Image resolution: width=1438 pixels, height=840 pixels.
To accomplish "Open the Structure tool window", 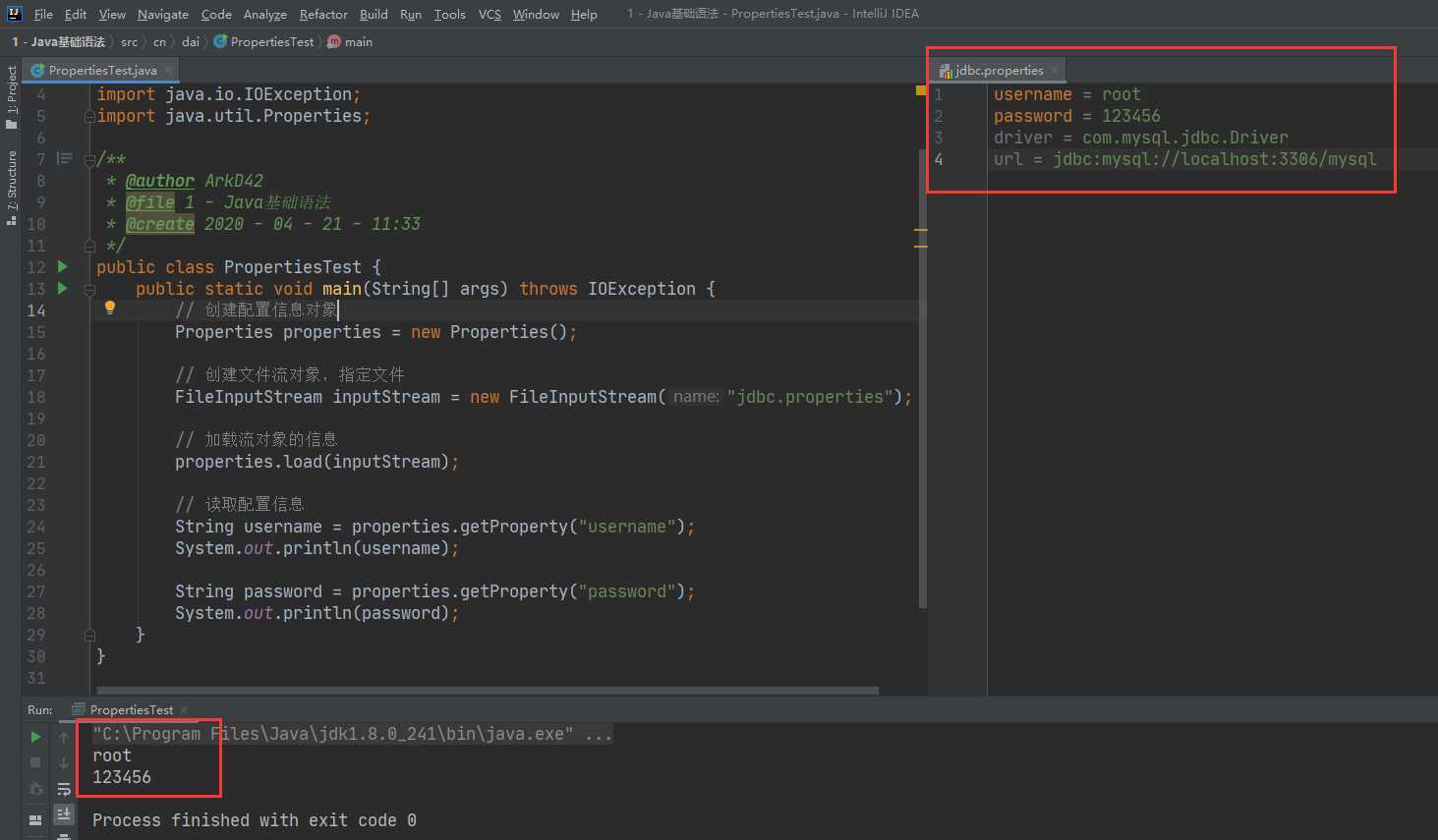I will click(x=11, y=188).
